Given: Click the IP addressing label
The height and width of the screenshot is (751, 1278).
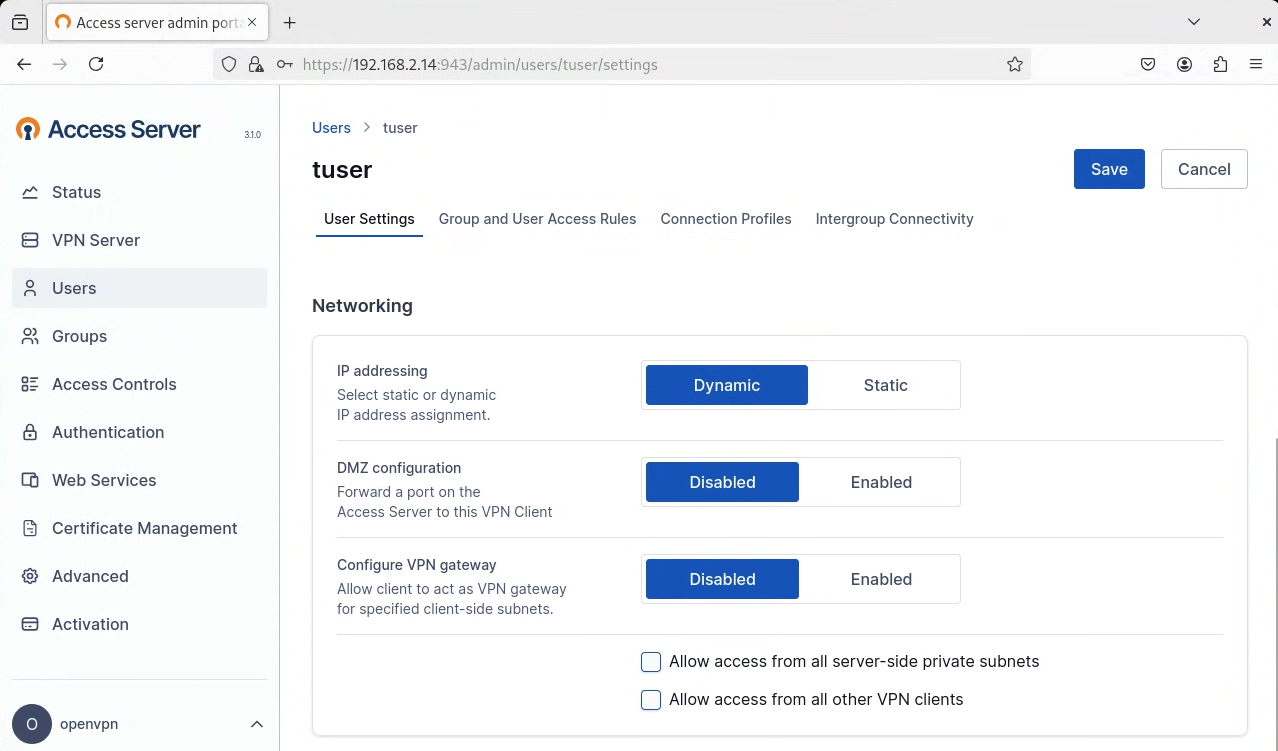Looking at the screenshot, I should 382,370.
